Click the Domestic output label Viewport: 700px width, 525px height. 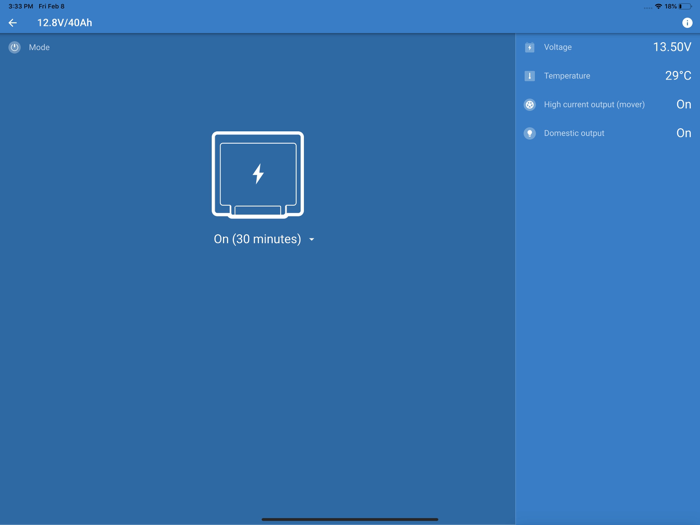pos(574,133)
